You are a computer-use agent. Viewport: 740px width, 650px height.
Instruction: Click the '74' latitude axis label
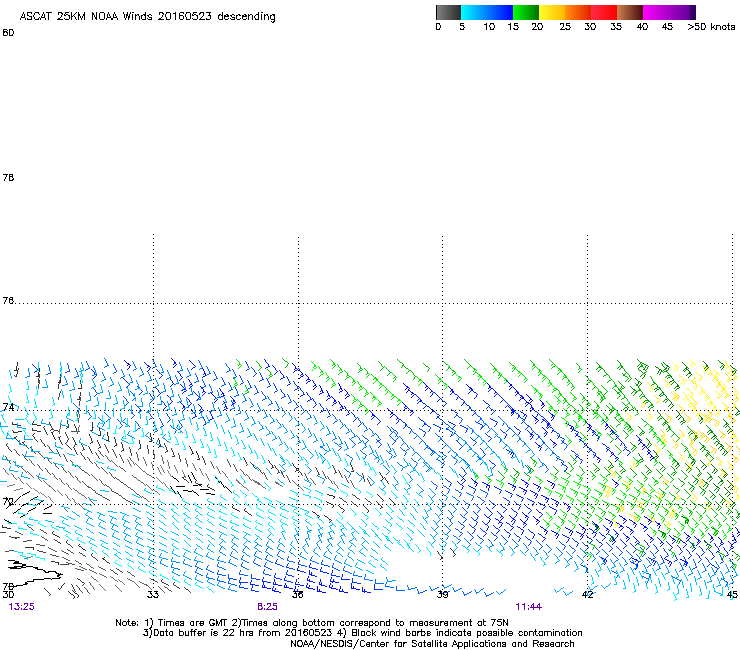pos(8,407)
